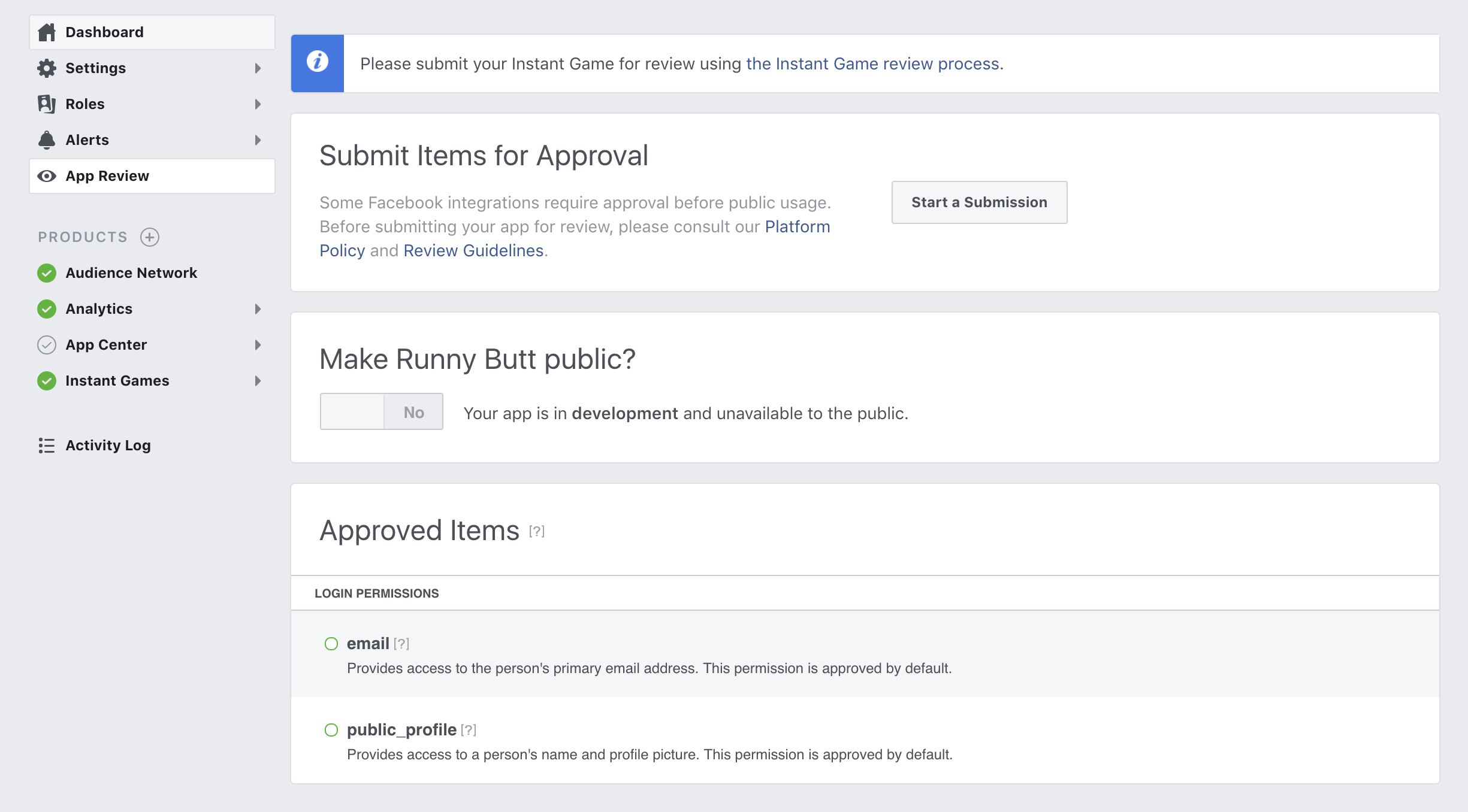Click the Approved Items heading
The image size is (1468, 812).
tap(419, 531)
